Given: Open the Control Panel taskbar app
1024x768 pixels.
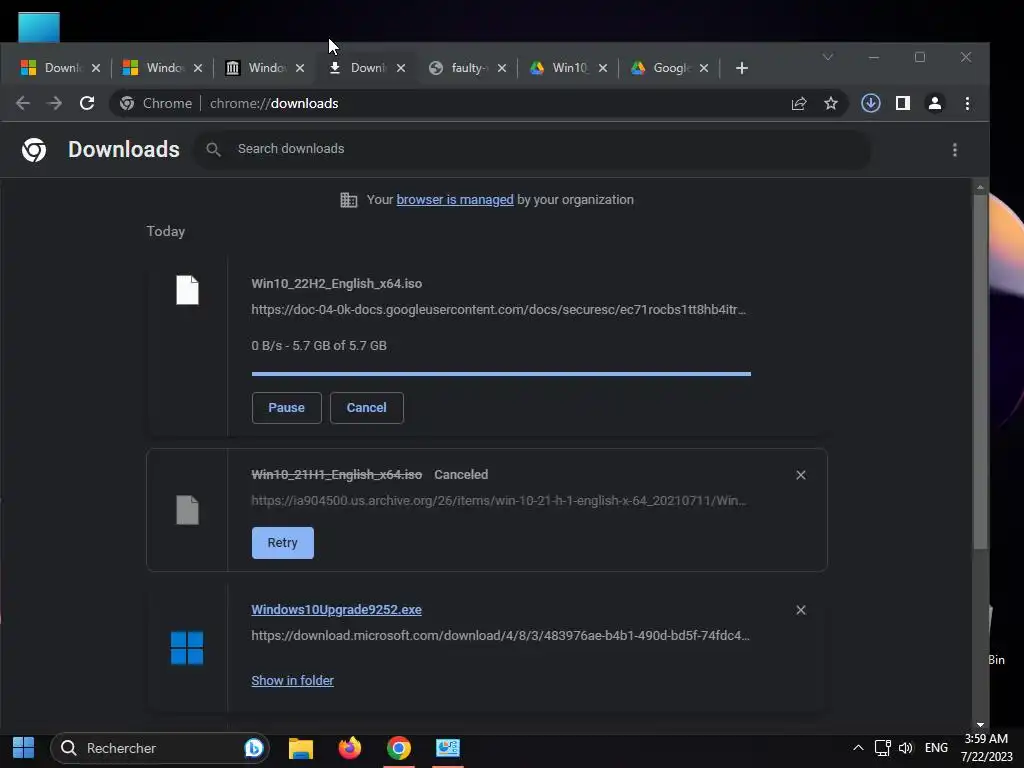Looking at the screenshot, I should (x=447, y=748).
